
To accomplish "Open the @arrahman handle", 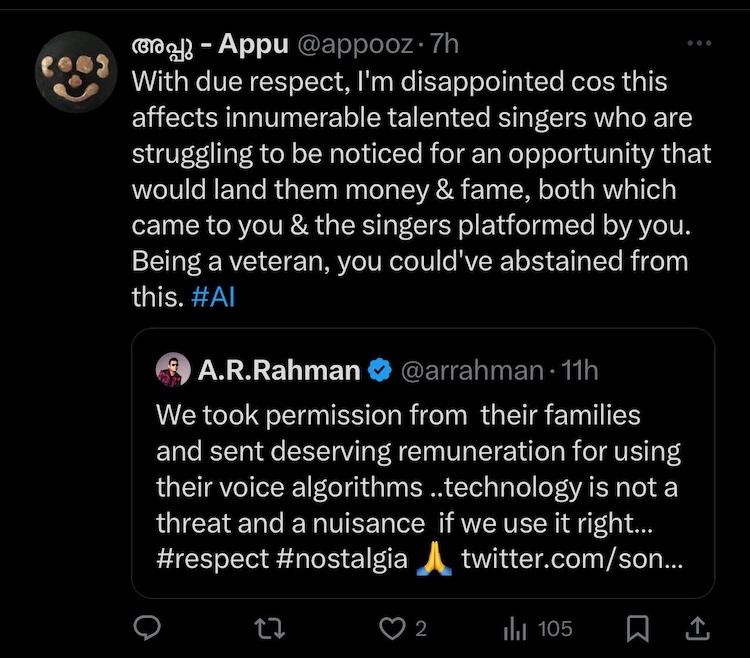I will tap(471, 370).
